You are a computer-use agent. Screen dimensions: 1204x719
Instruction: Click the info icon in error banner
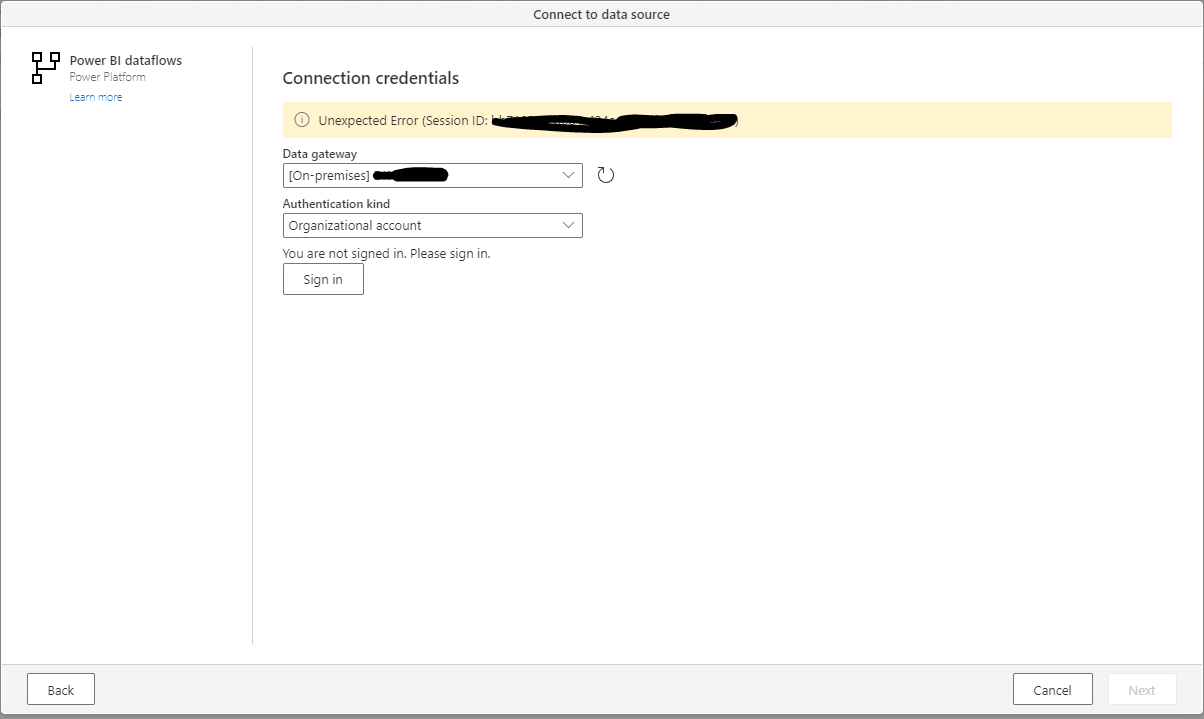[x=302, y=120]
